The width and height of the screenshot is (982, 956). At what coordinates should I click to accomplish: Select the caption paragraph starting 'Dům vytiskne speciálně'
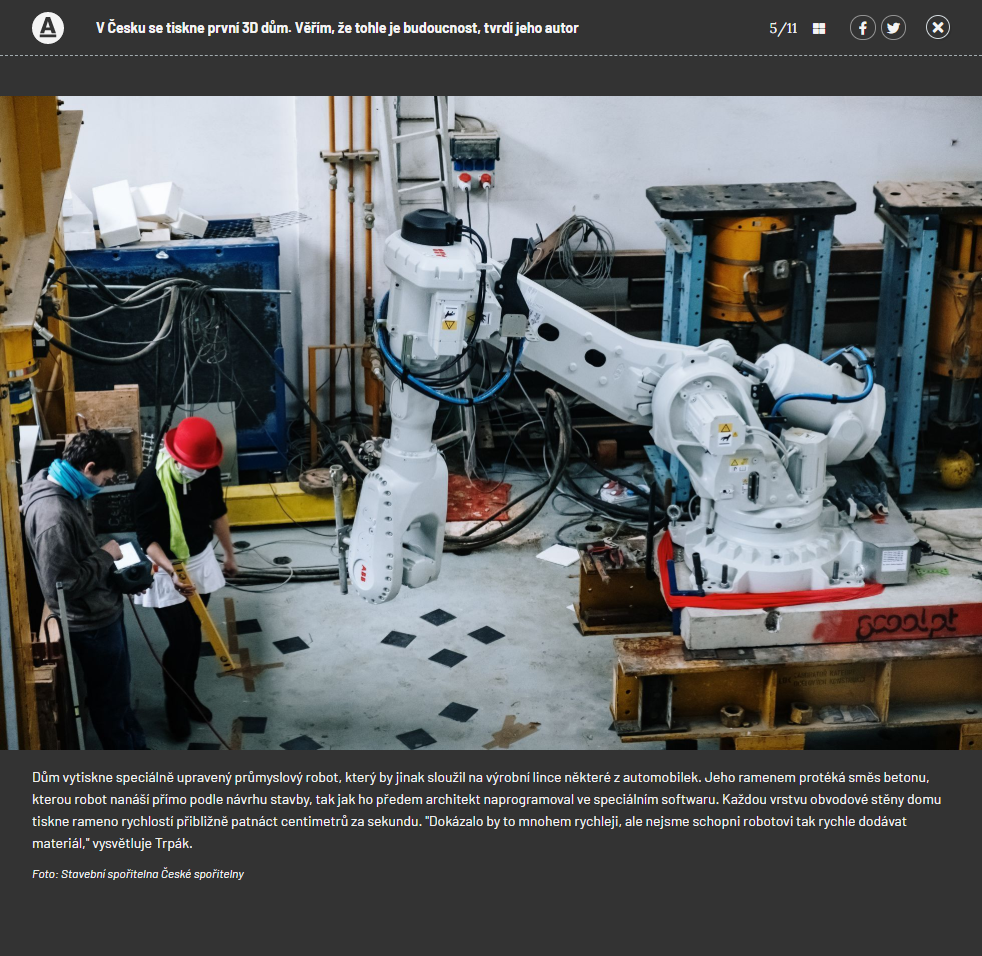(487, 810)
